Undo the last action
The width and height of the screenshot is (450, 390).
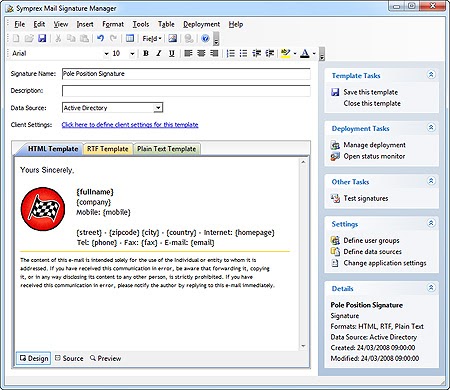pyautogui.click(x=100, y=38)
